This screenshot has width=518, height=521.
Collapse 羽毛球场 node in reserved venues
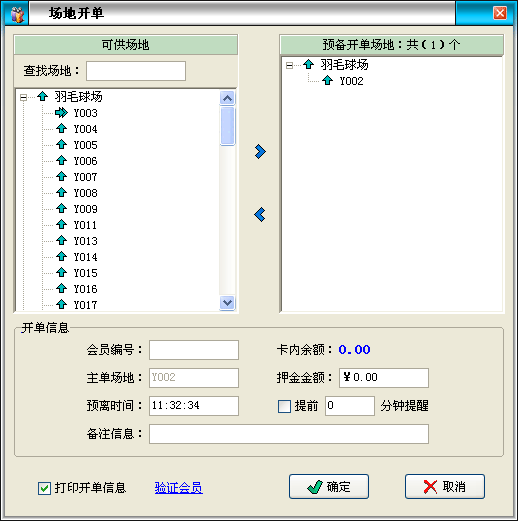point(289,65)
